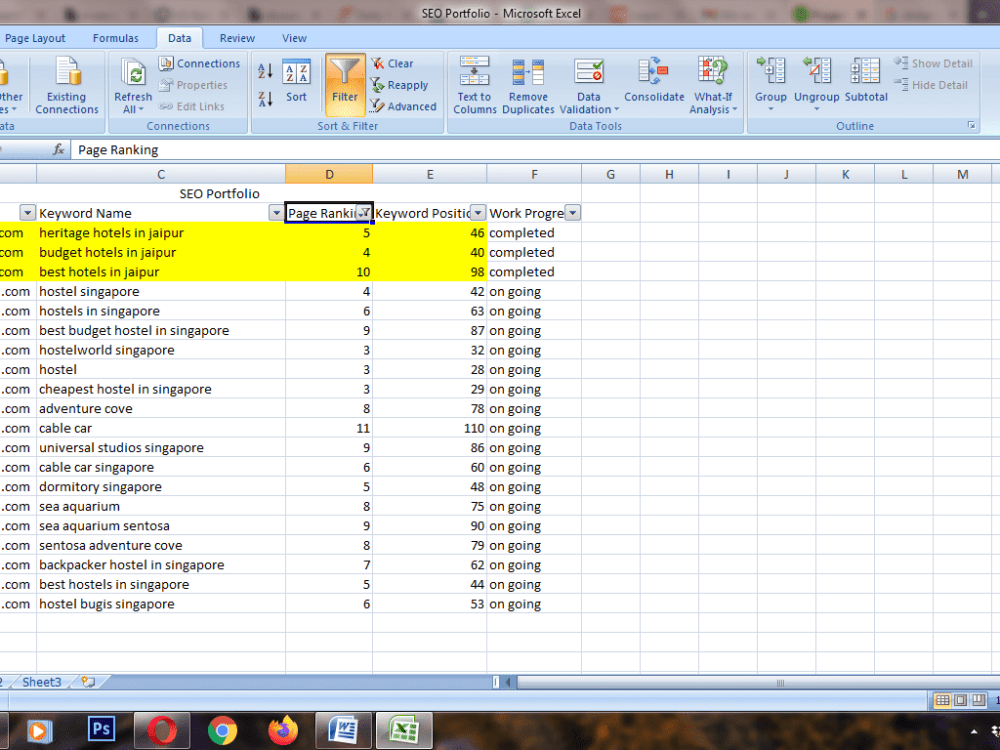Viewport: 1000px width, 750px height.
Task: Click the Ungroup button
Action: 816,84
